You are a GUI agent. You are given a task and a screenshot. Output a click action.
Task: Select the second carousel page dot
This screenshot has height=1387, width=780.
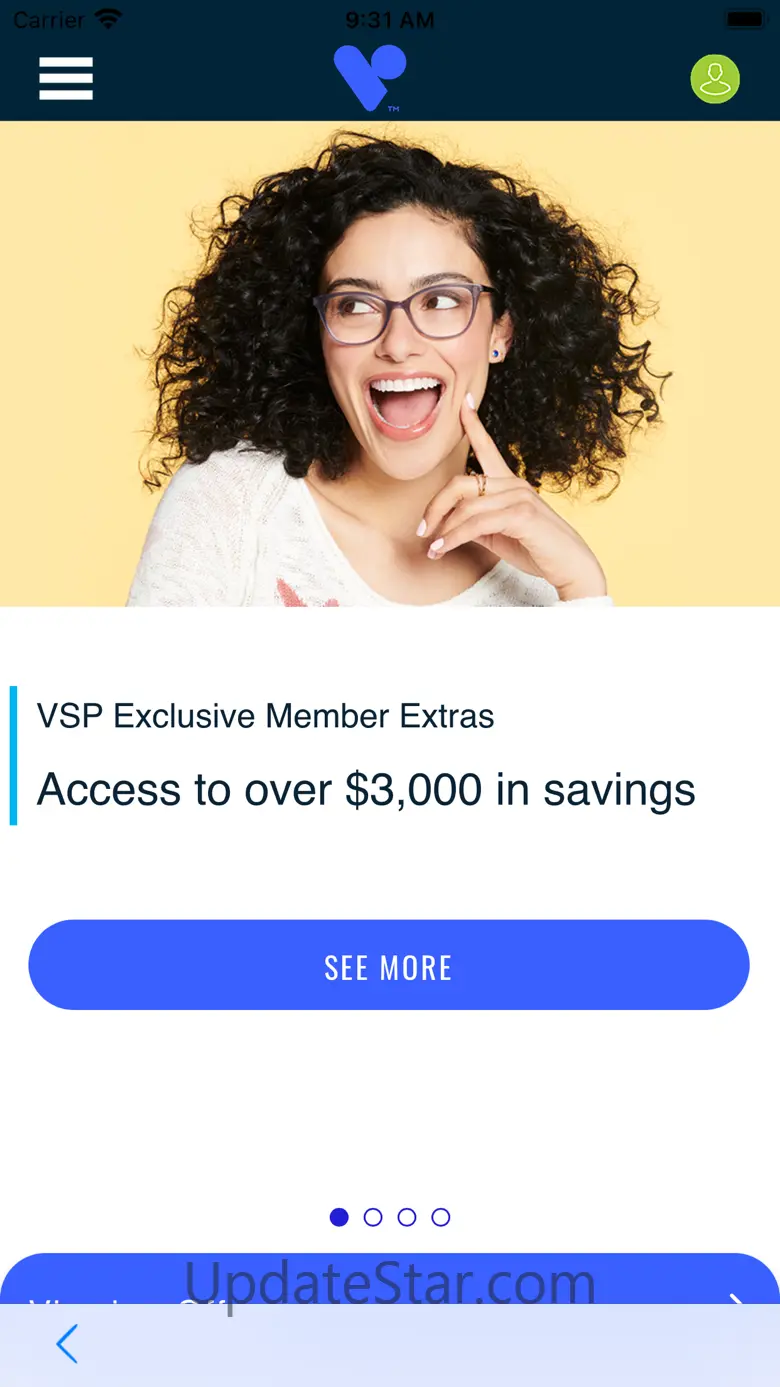pyautogui.click(x=373, y=1217)
